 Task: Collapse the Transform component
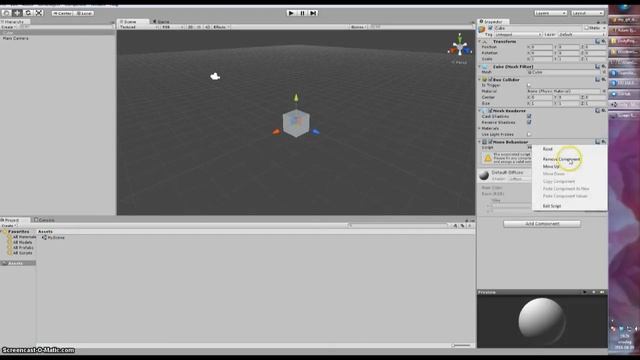click(x=480, y=42)
